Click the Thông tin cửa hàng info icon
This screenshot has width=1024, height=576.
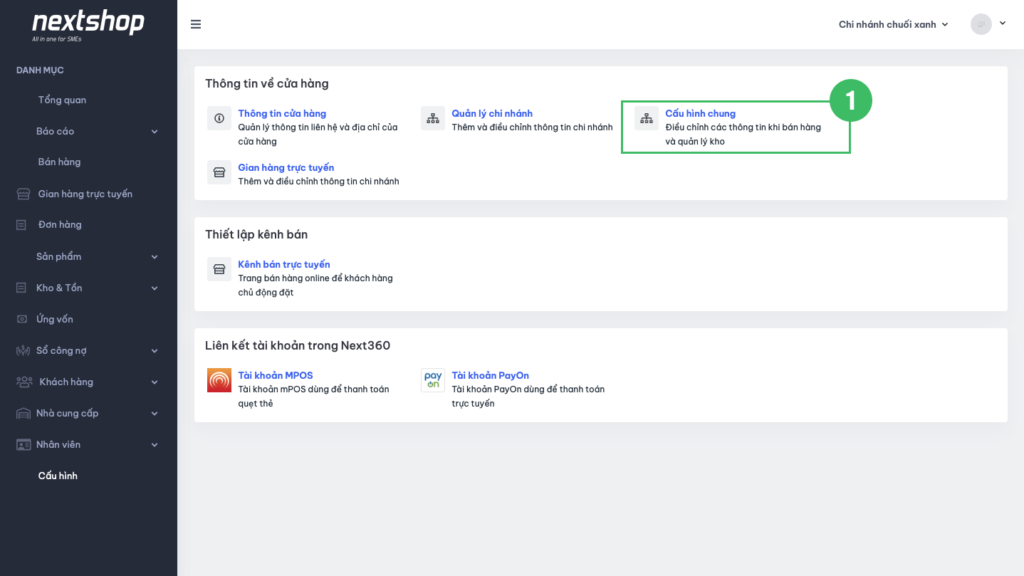[219, 118]
